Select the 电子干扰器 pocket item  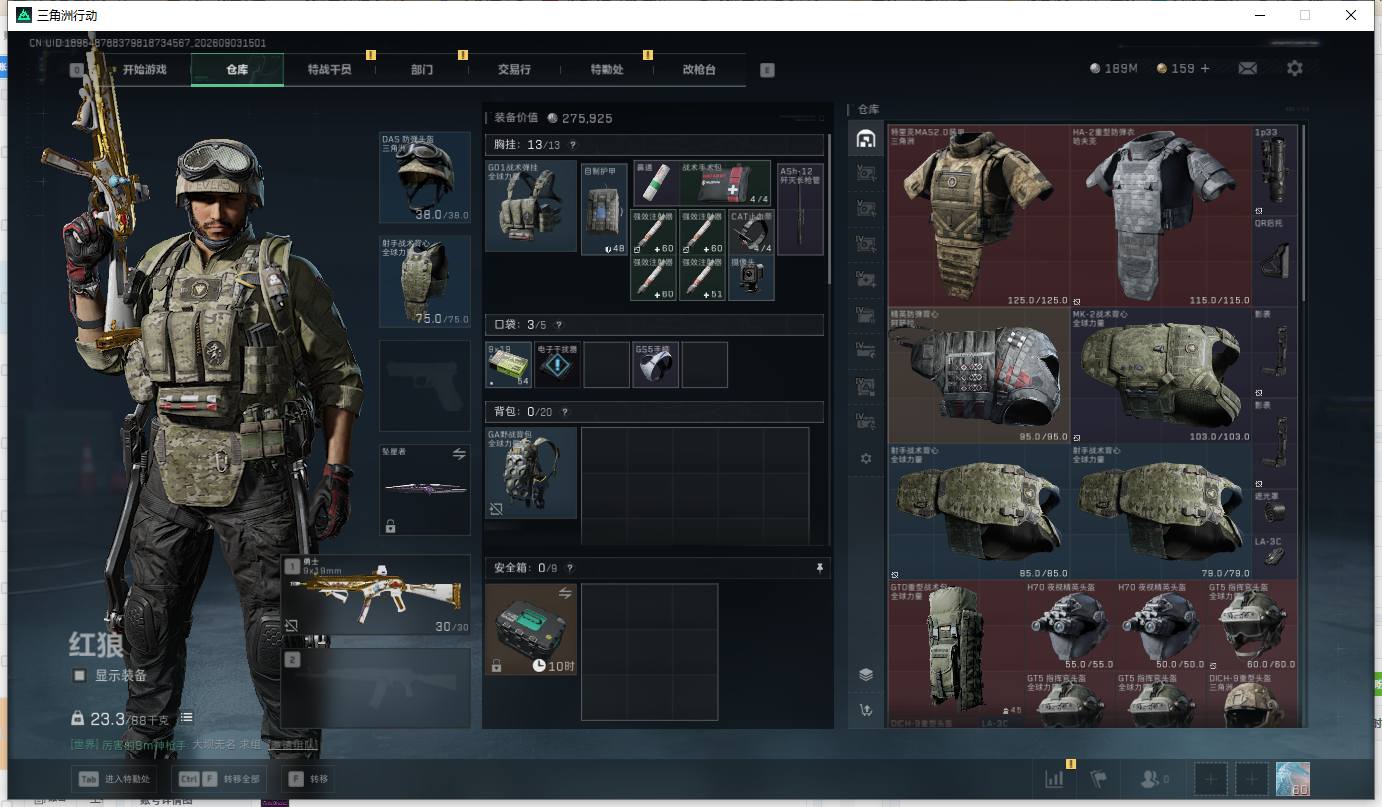(x=557, y=365)
